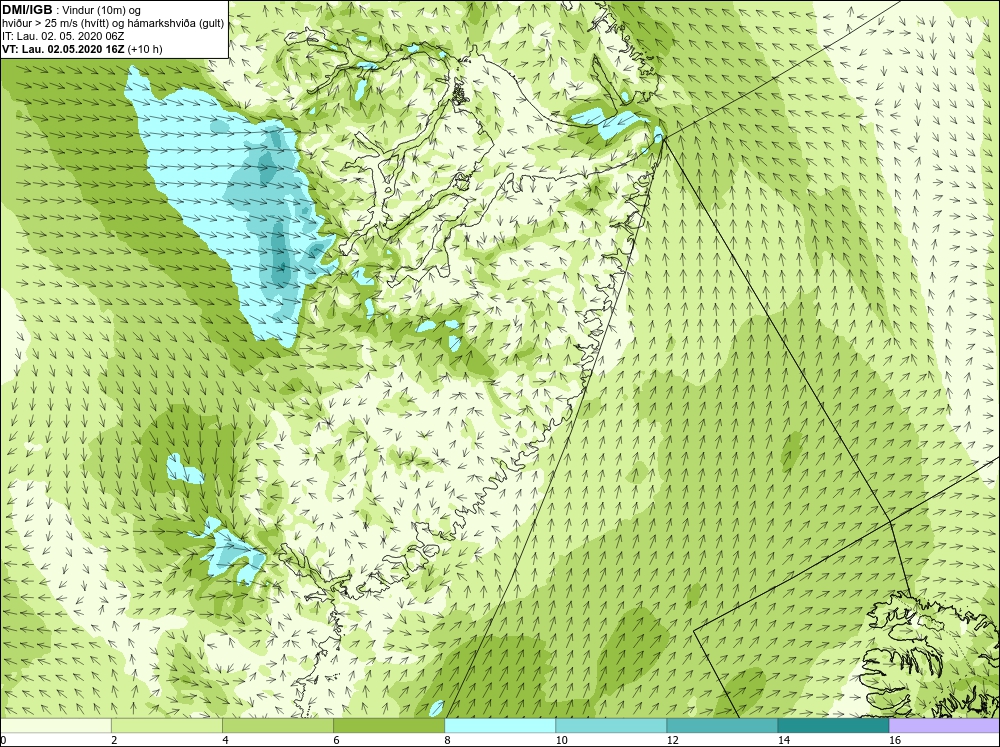Click the 'IT: Lau. 02. 05. 2020 06Z' line
Screen dimensions: 1000x747
(x=63, y=36)
